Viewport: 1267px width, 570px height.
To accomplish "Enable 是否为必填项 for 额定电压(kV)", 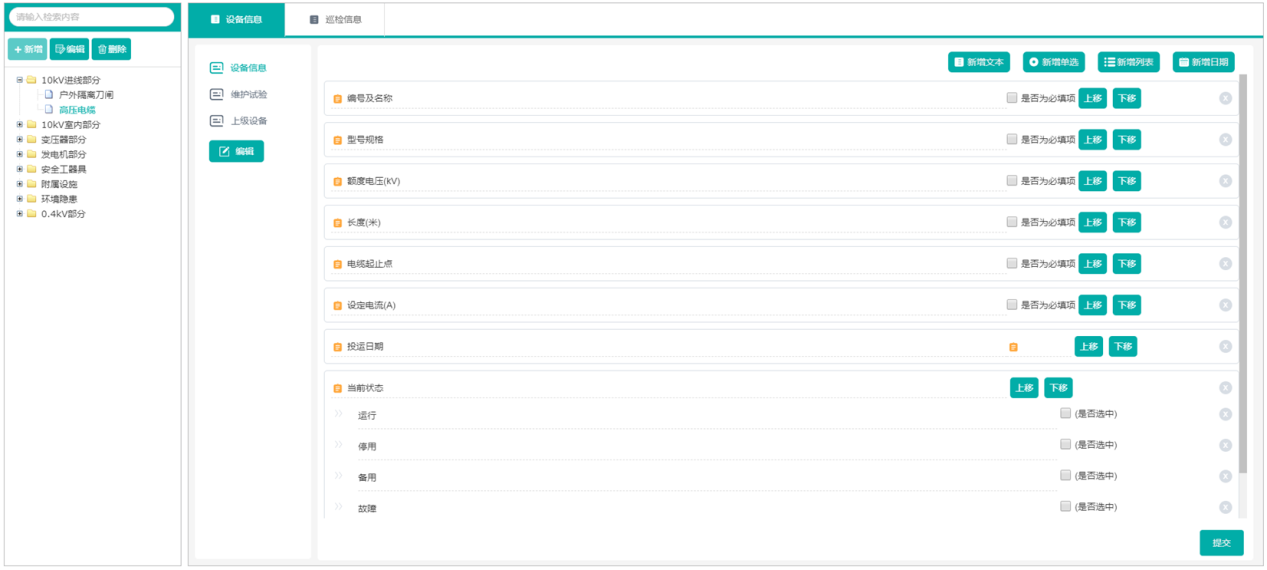I will (1012, 180).
